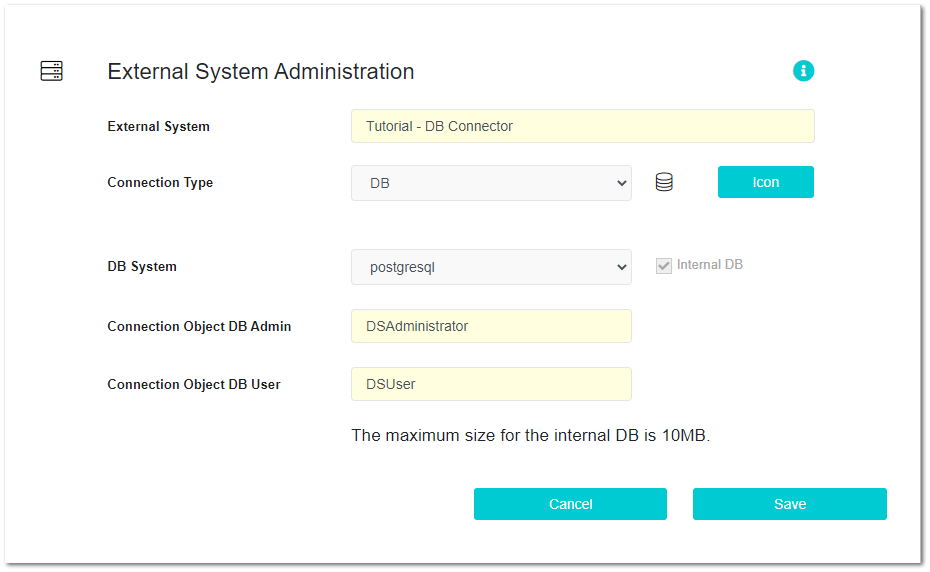The image size is (930, 572).
Task: Click the Icon button
Action: coord(765,182)
